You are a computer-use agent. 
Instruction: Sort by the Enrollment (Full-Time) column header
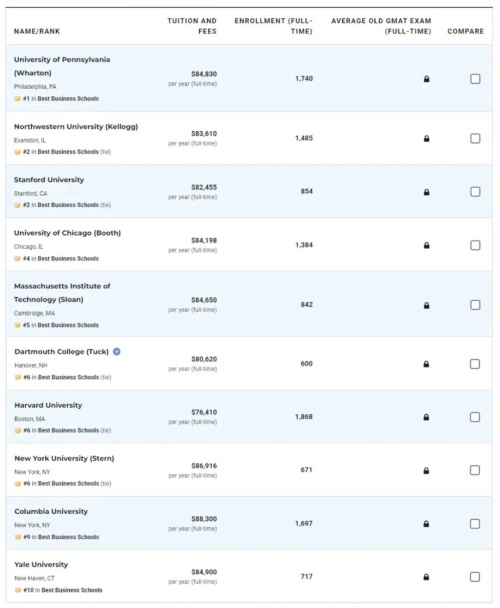[273, 26]
